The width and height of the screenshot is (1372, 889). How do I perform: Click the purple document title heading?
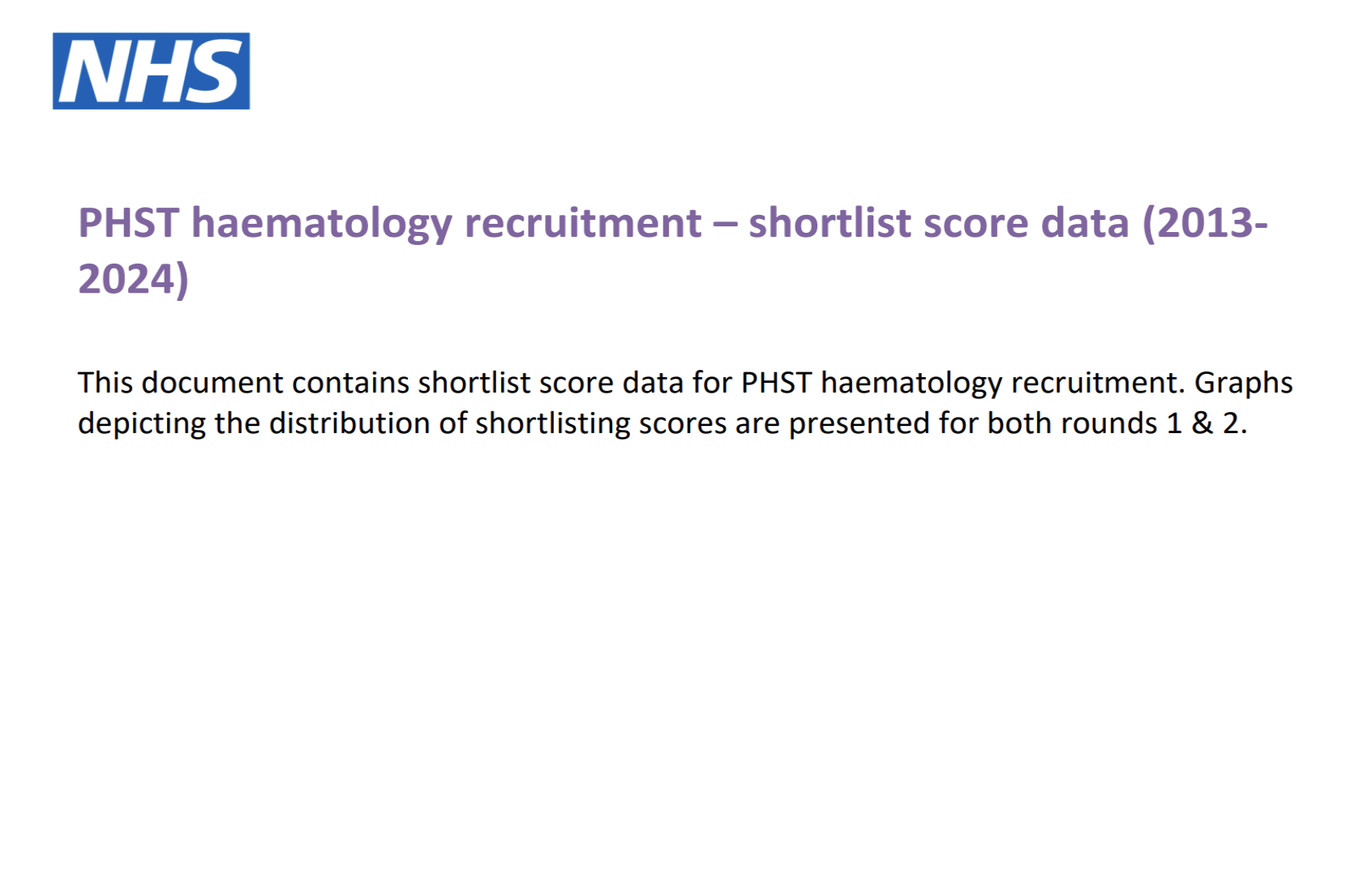pos(673,250)
